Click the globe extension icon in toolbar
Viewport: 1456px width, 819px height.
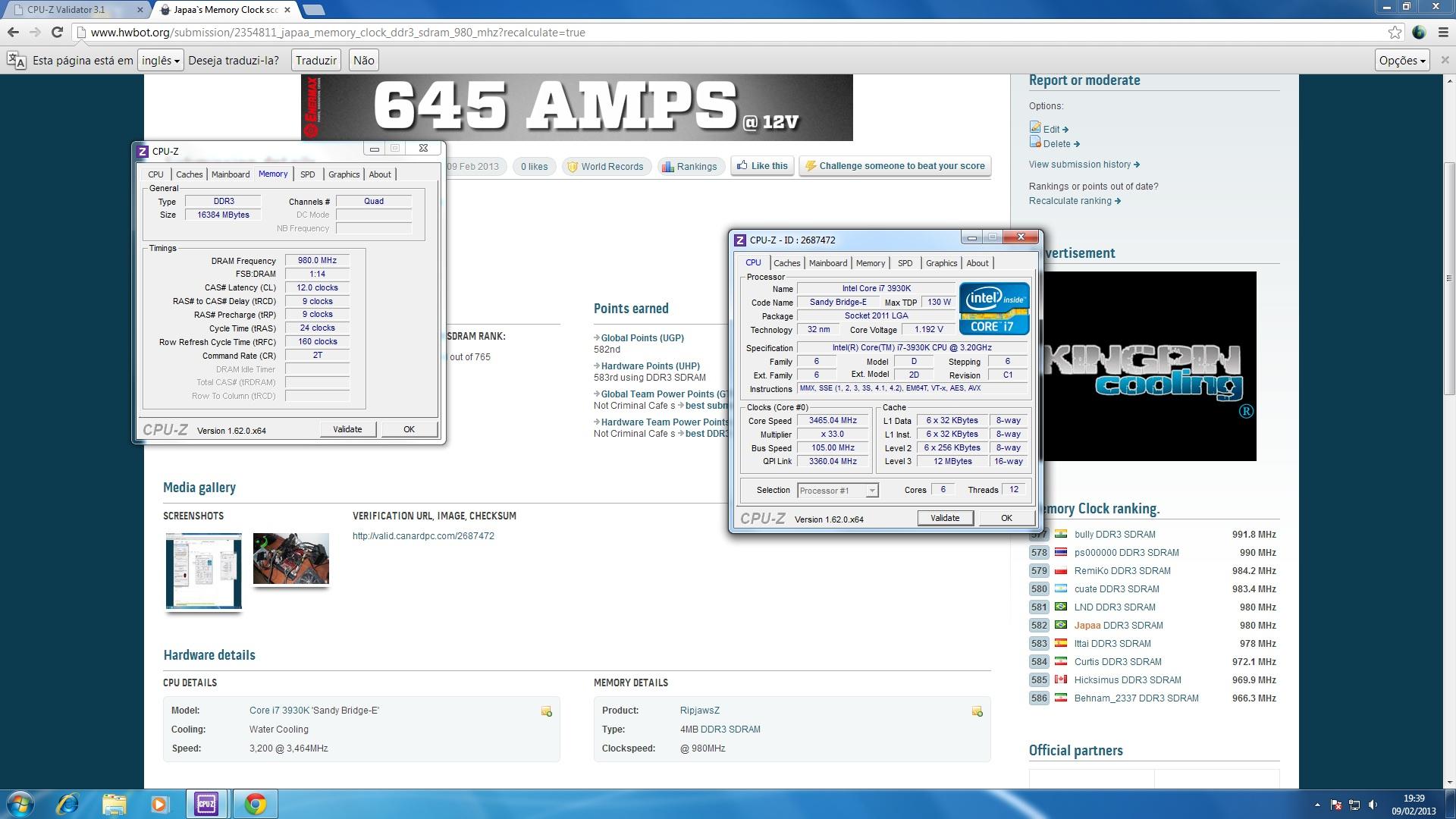click(x=1419, y=32)
